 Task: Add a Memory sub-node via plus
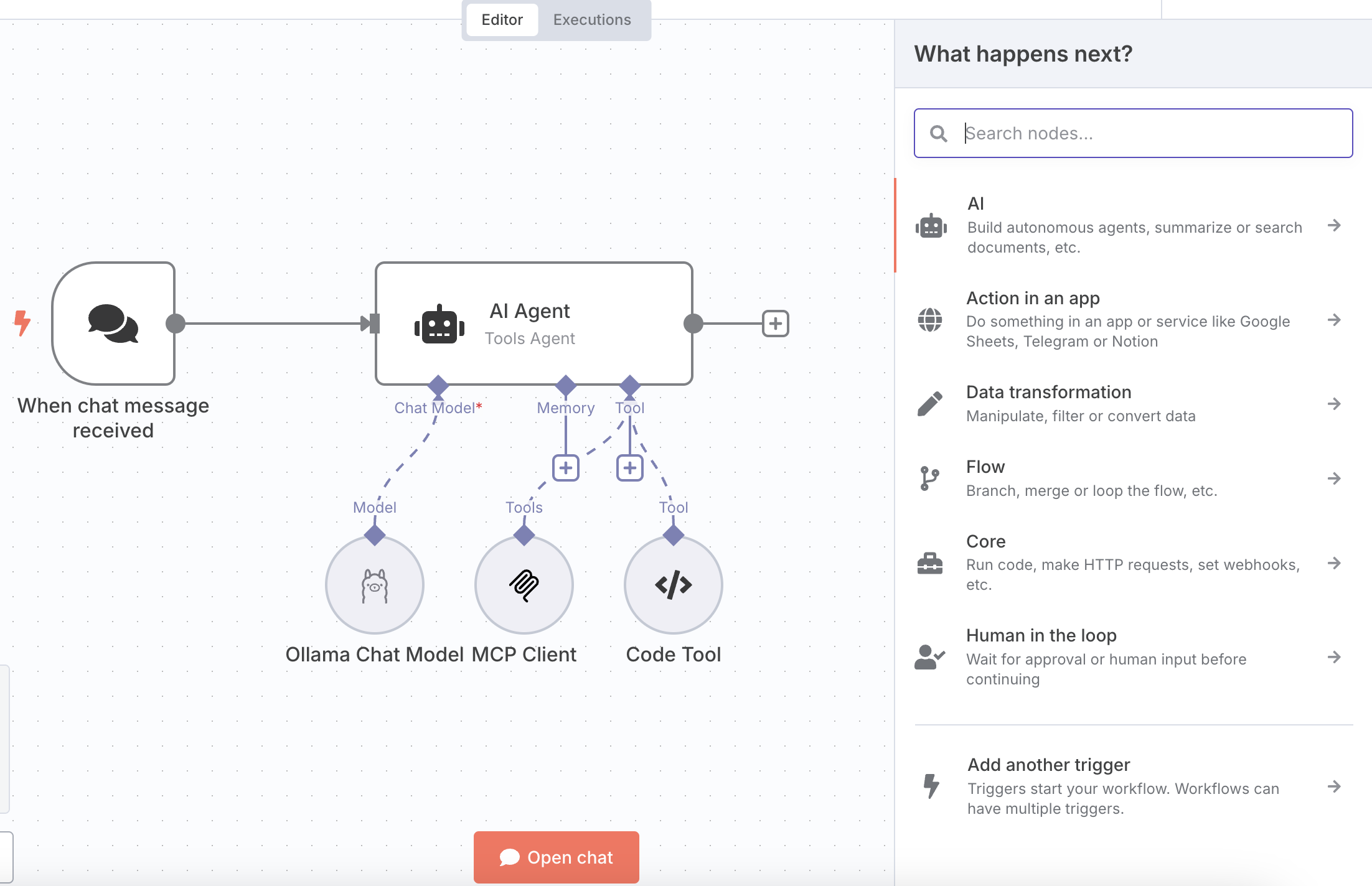(566, 468)
